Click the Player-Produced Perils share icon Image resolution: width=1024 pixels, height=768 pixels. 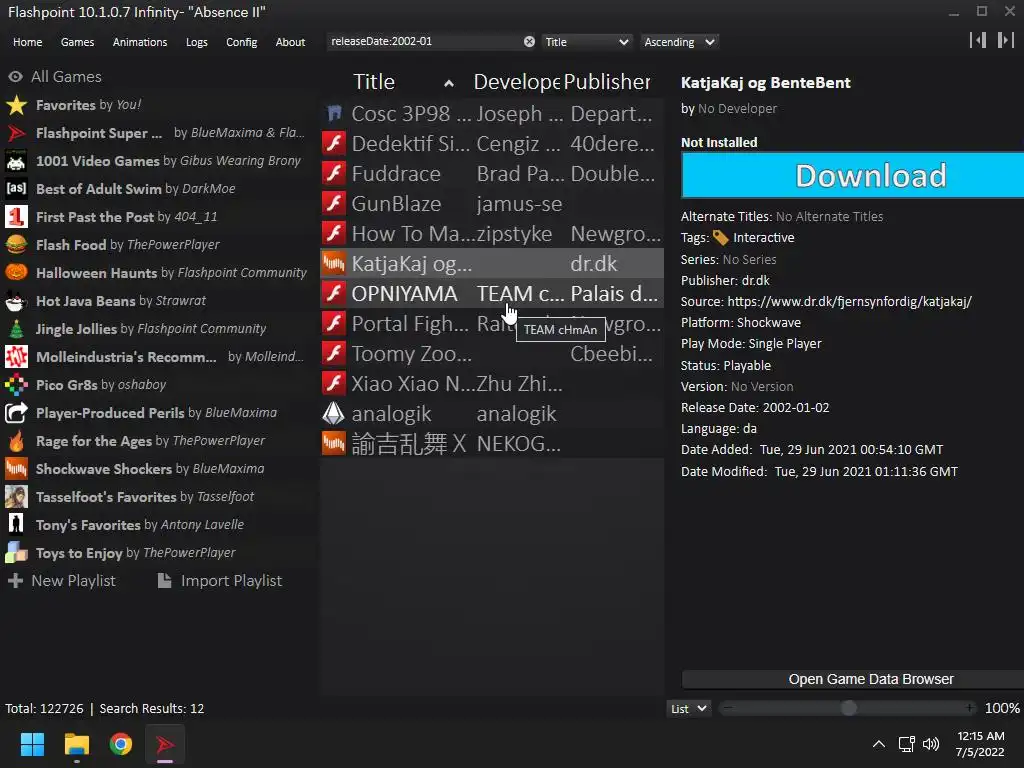[16, 413]
